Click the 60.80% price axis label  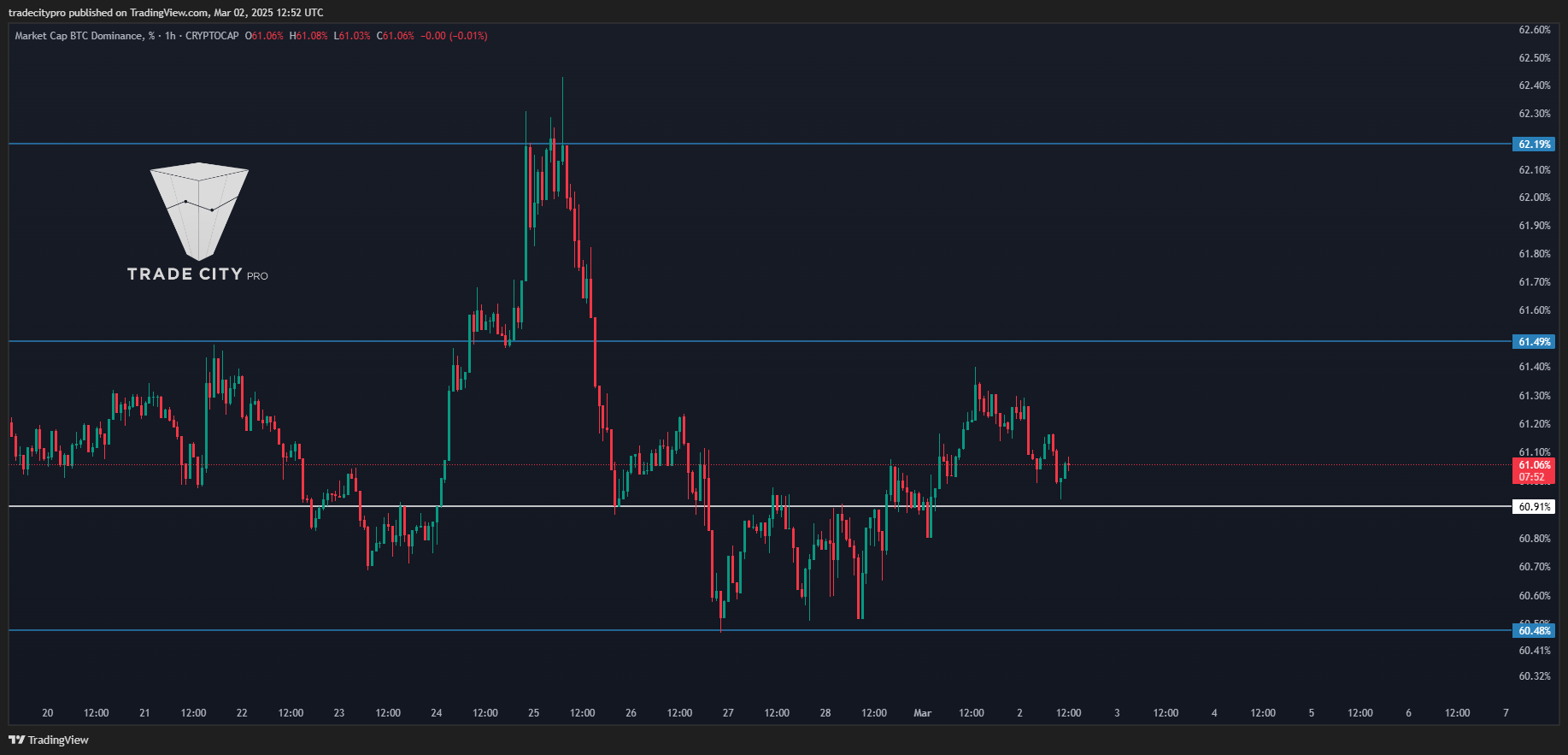[1535, 539]
